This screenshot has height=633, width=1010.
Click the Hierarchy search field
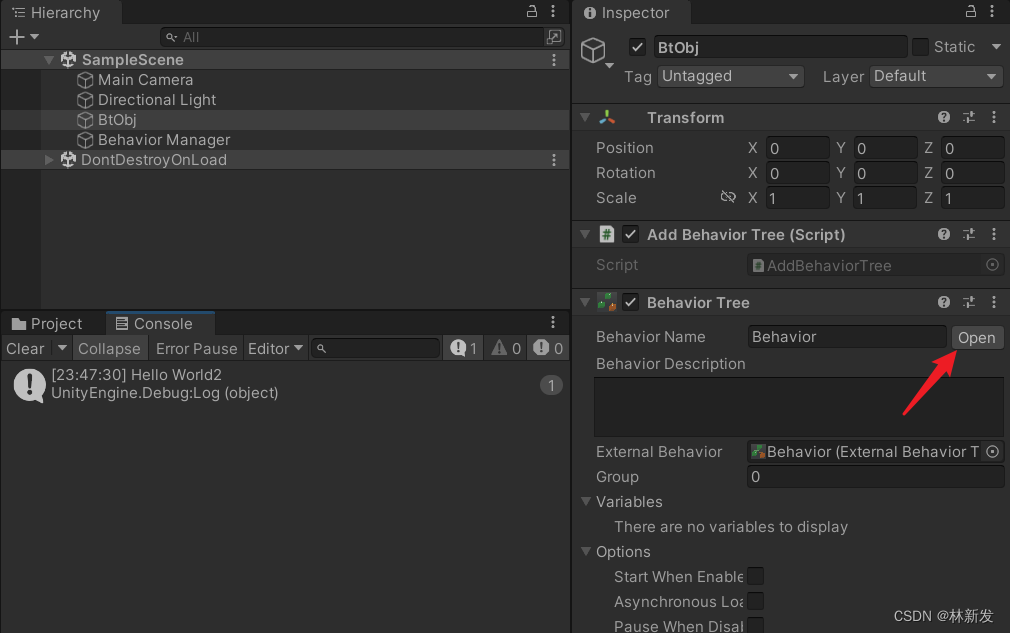click(353, 37)
